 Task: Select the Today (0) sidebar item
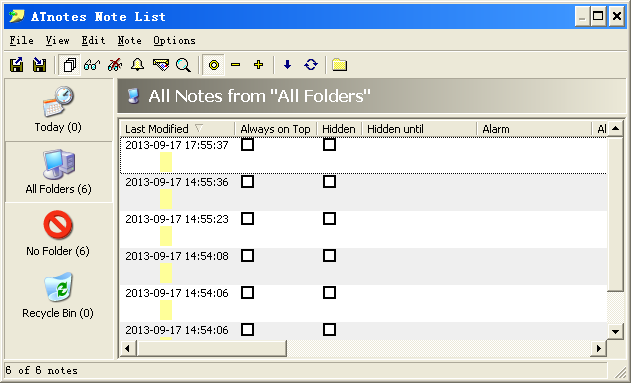point(58,109)
